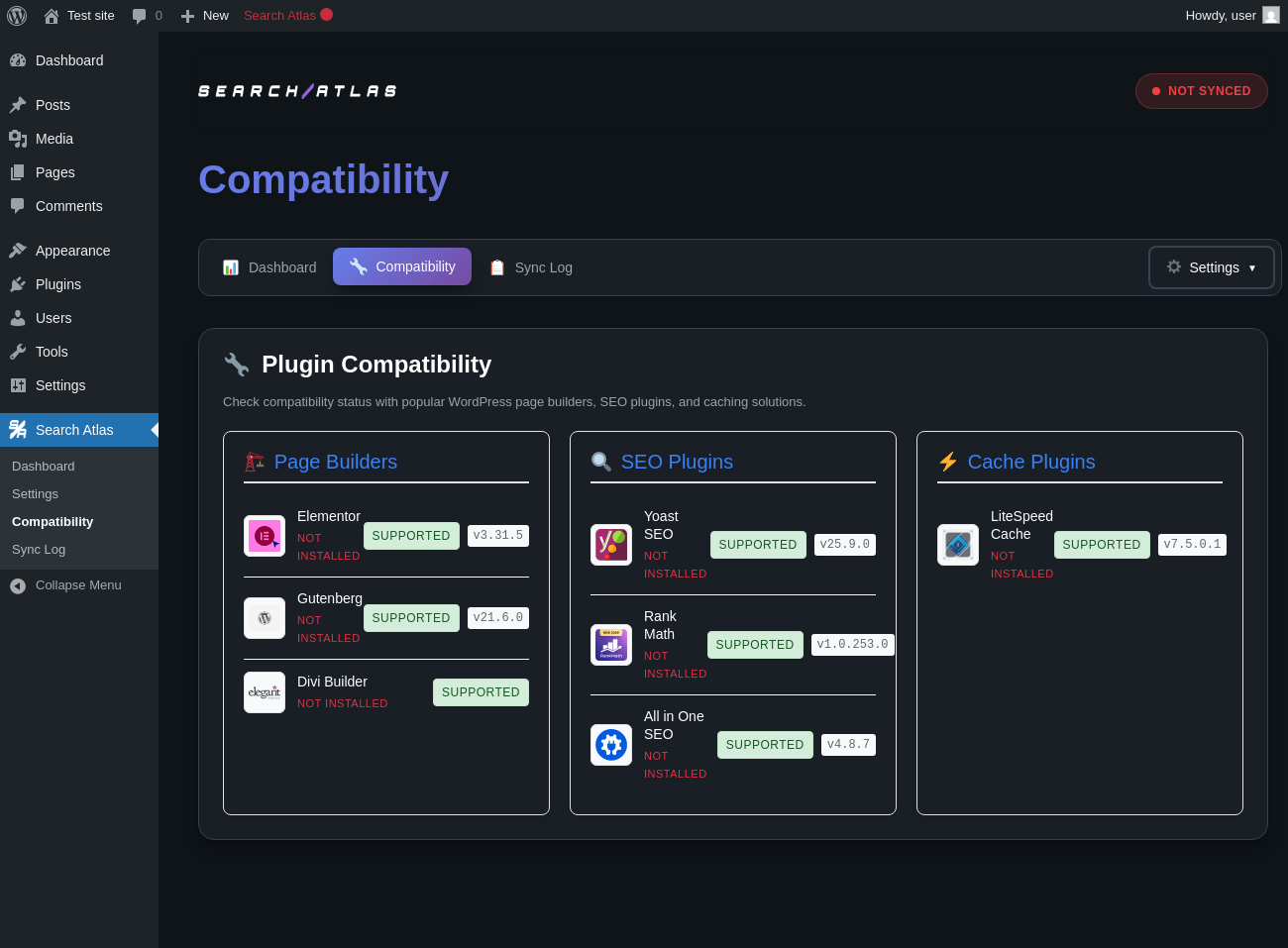Click the Divi Builder elegant themes icon

[265, 692]
